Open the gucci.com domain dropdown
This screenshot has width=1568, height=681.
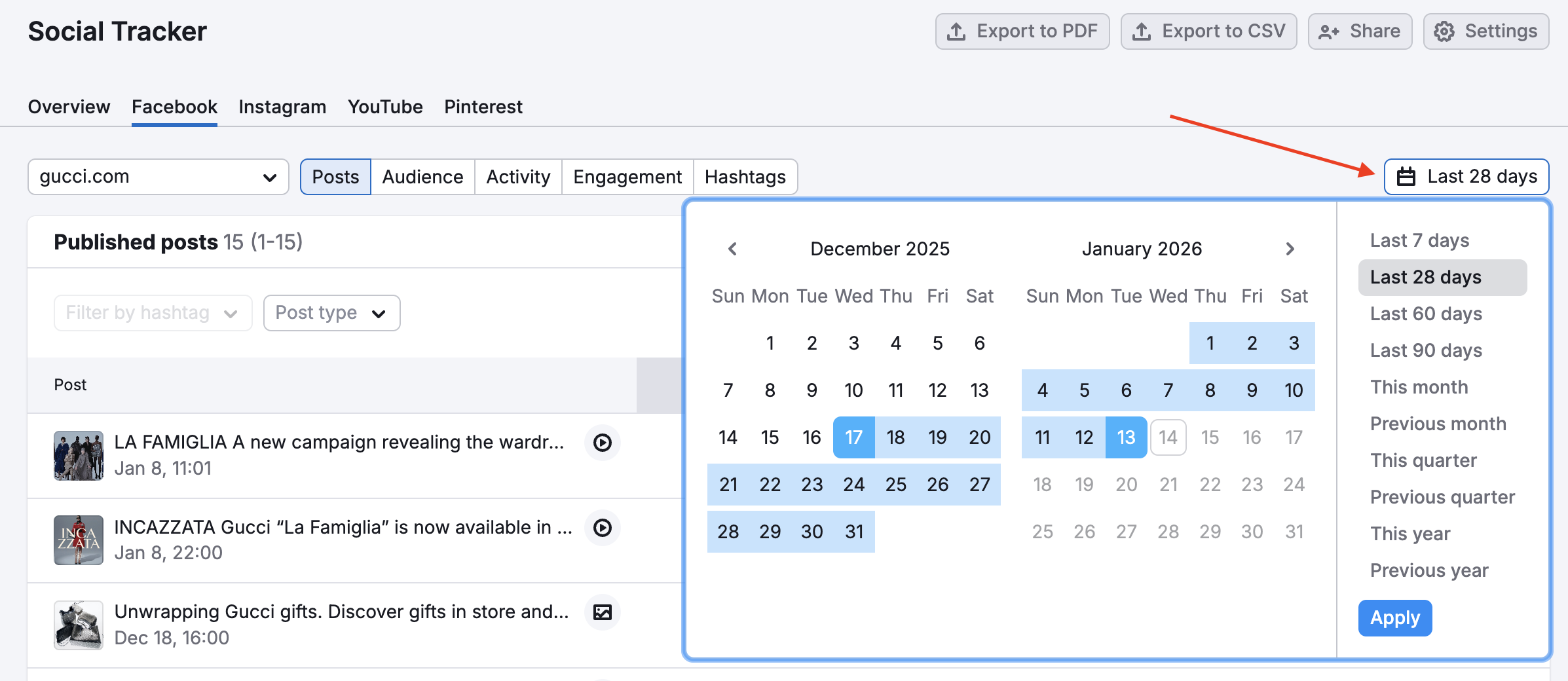coord(157,176)
